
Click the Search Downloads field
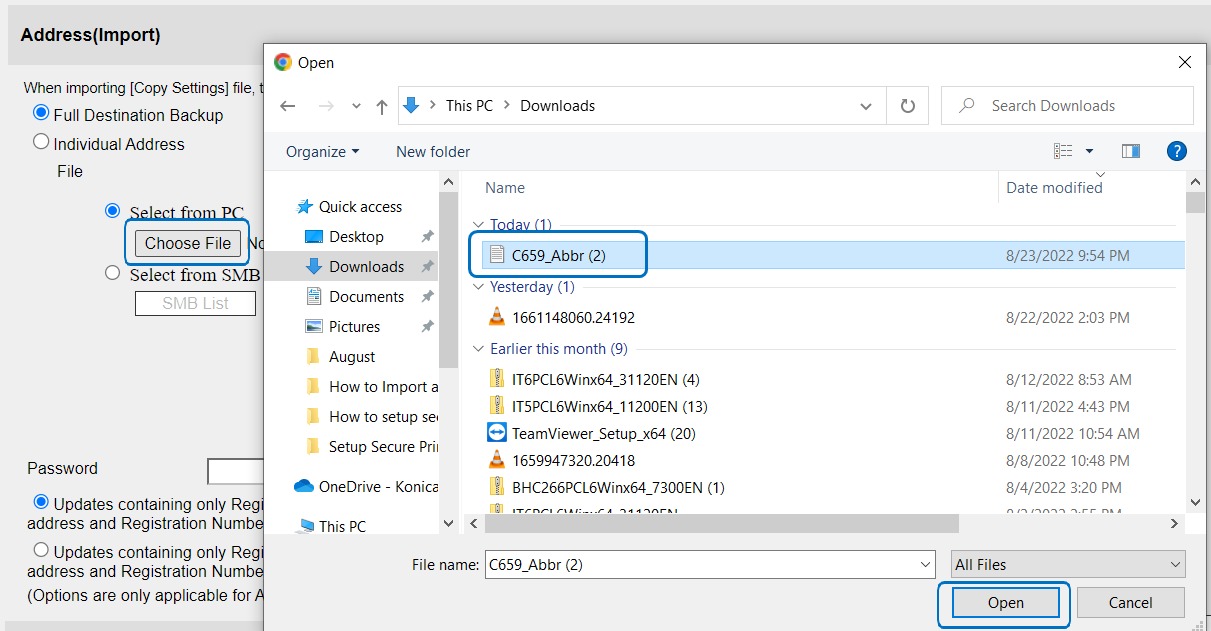click(1068, 106)
